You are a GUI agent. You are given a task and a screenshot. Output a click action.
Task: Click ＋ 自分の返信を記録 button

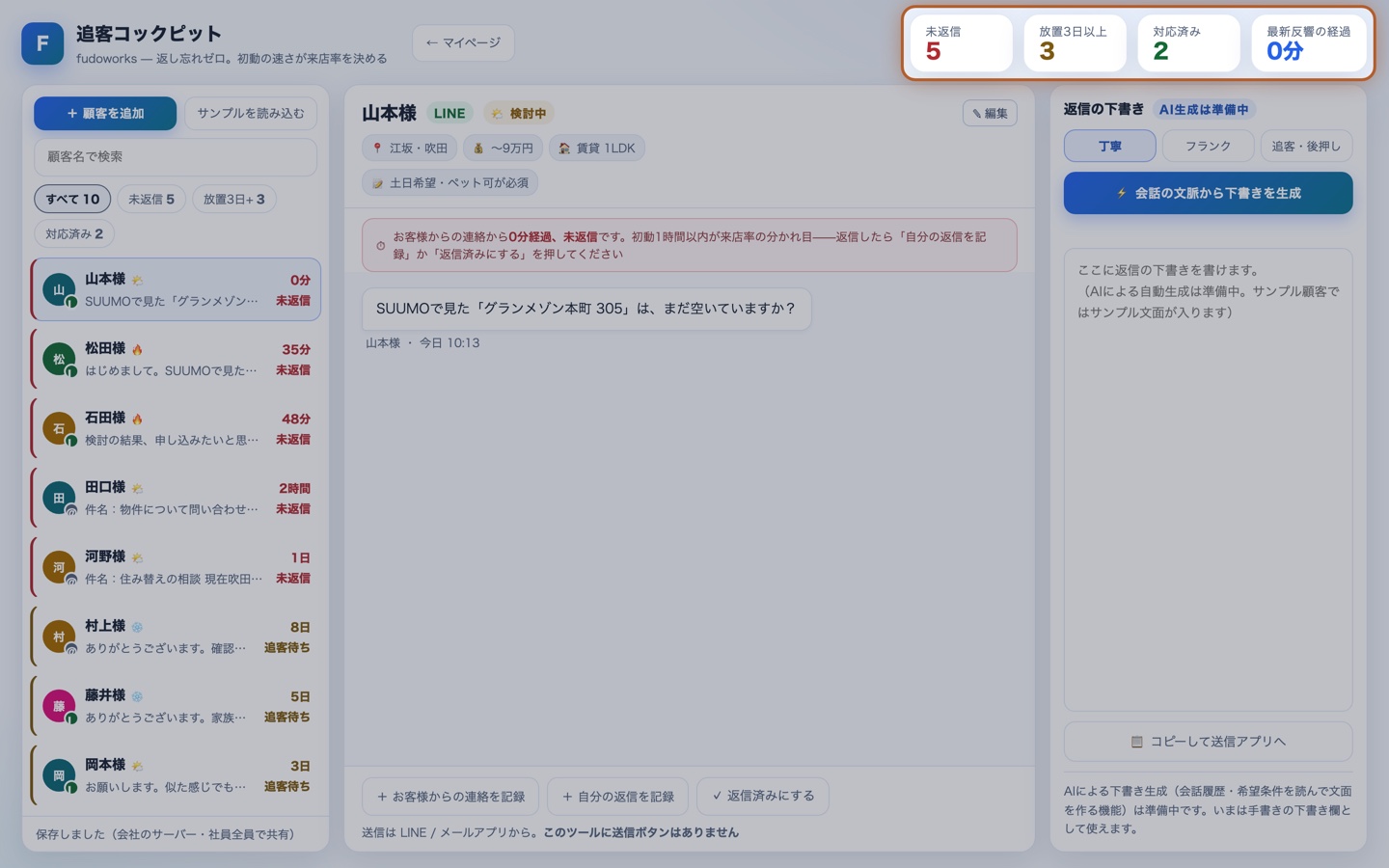(x=617, y=796)
